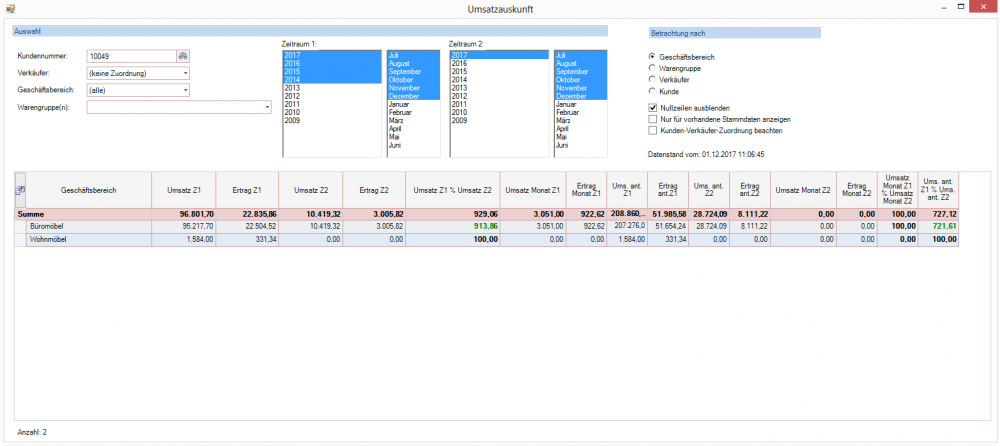Open the Verkäufer dropdown
Viewport: 1000px width, 446px height.
185,73
